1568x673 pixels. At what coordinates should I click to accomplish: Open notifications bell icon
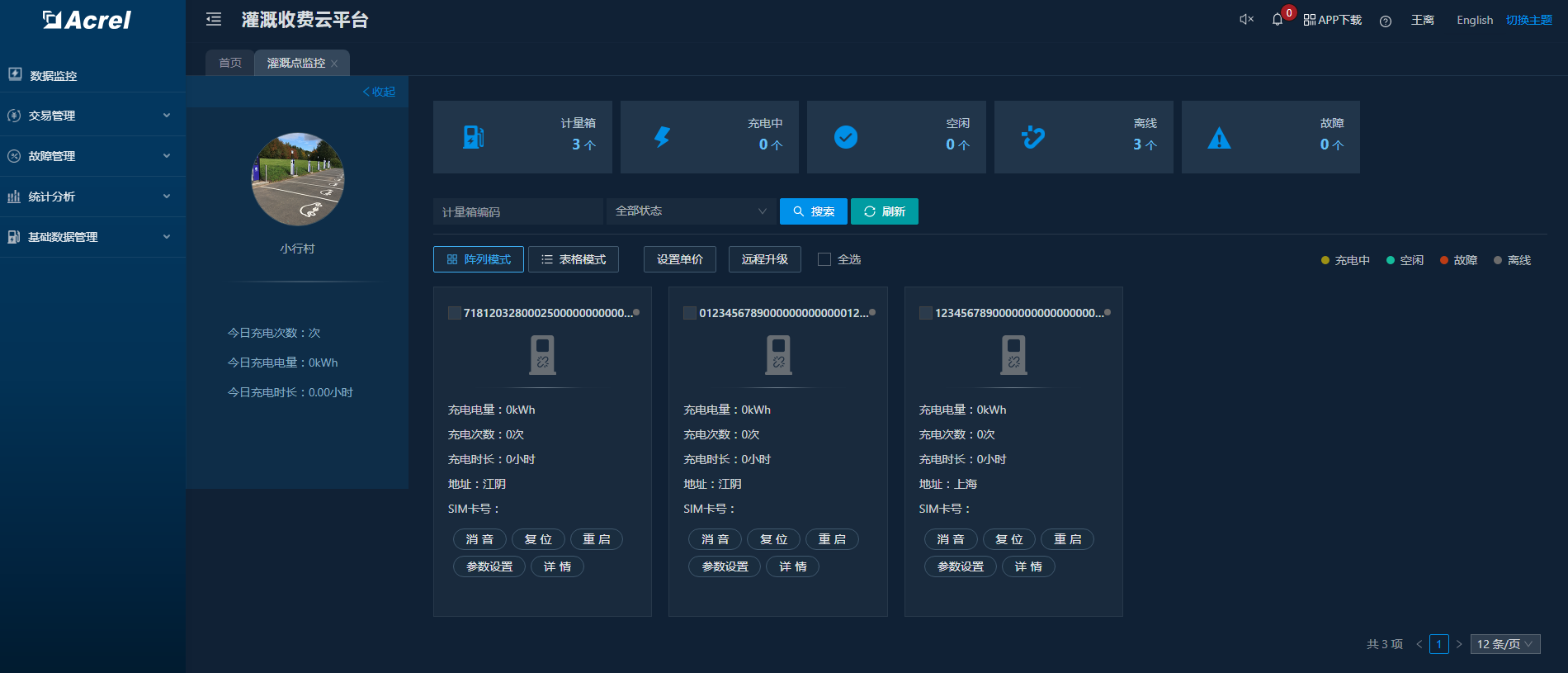click(1278, 20)
